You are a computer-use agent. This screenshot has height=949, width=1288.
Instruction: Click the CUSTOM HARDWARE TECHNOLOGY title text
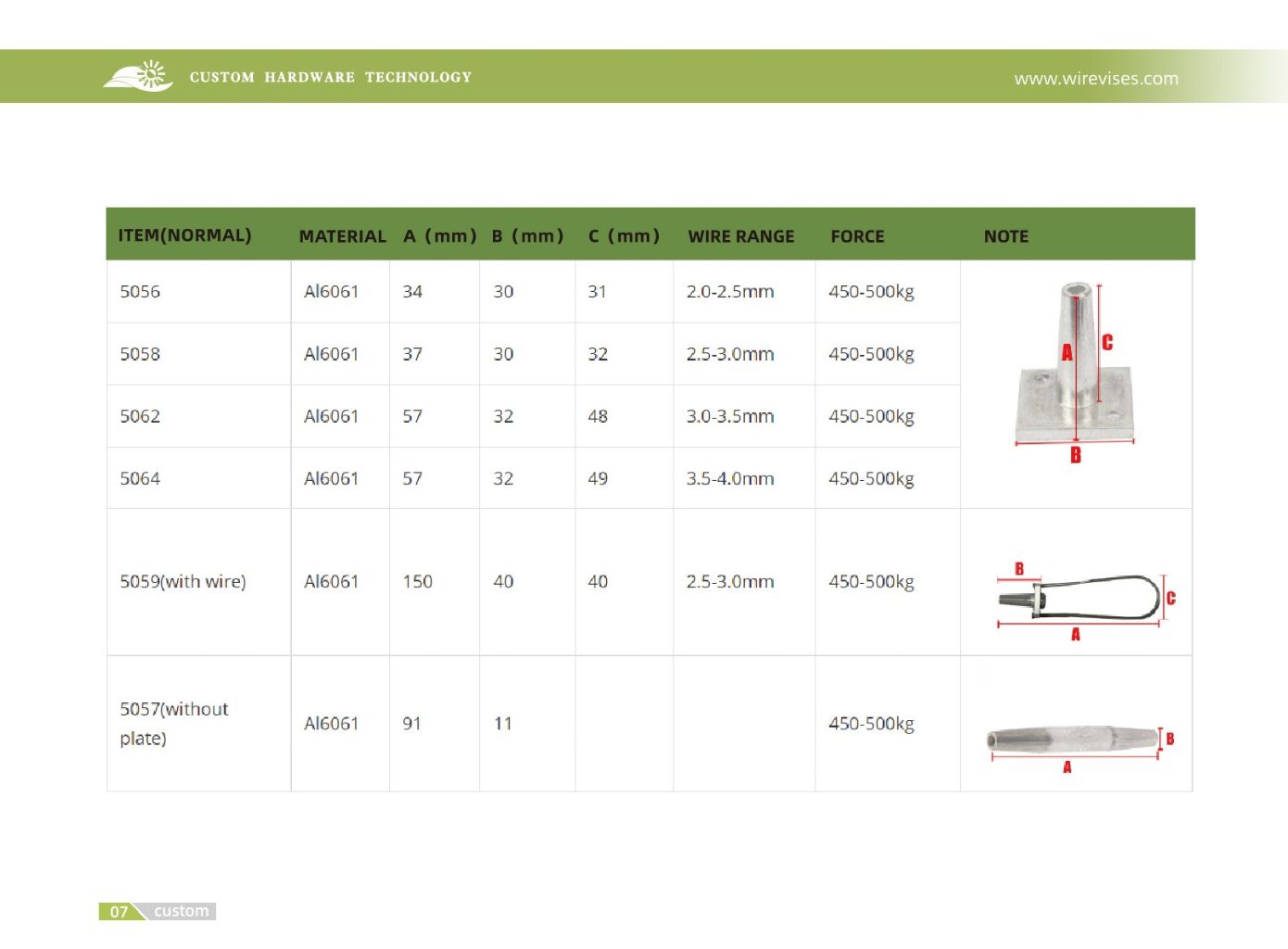[x=330, y=77]
